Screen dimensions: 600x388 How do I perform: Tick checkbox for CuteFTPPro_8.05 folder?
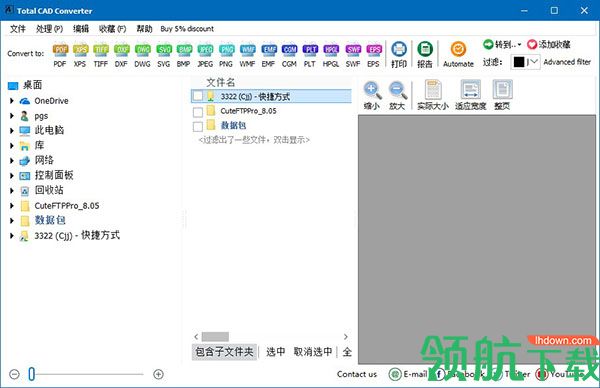point(198,112)
